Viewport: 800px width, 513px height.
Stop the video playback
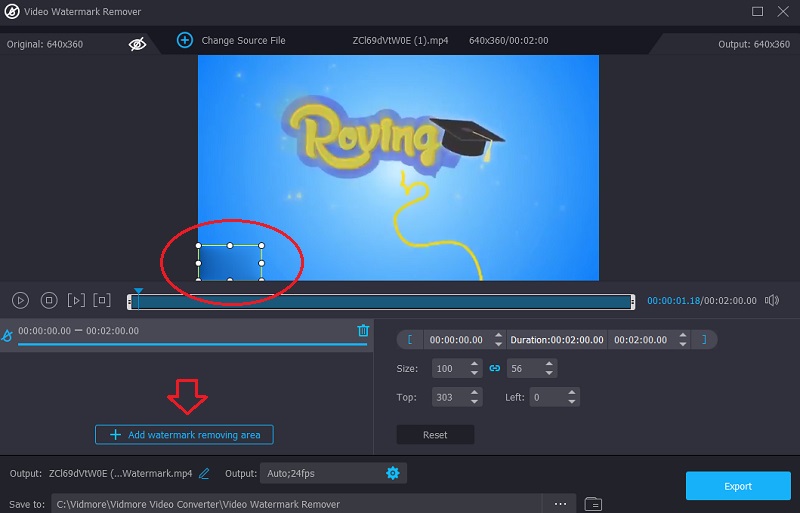click(x=48, y=300)
